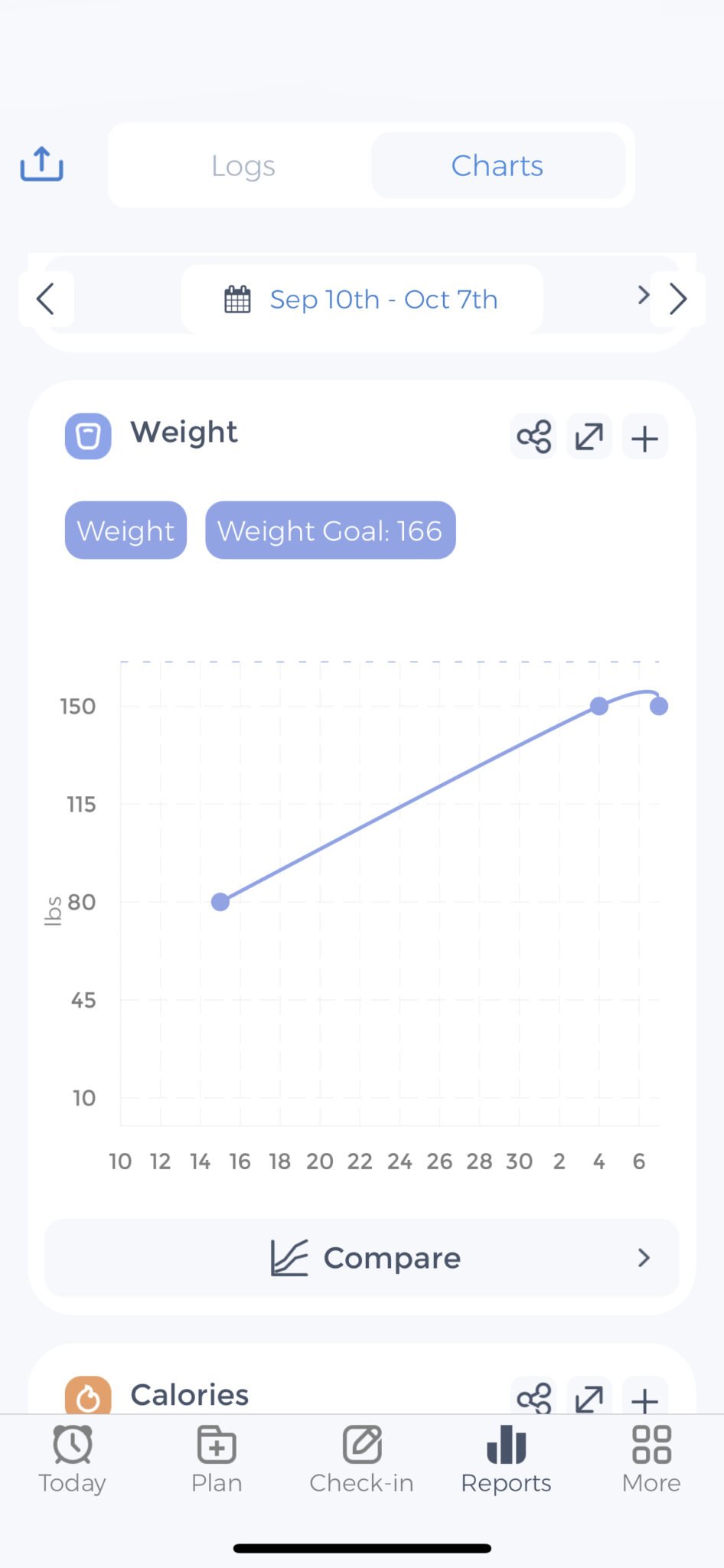This screenshot has width=724, height=1568.
Task: Open Compare details via right chevron
Action: point(644,1258)
